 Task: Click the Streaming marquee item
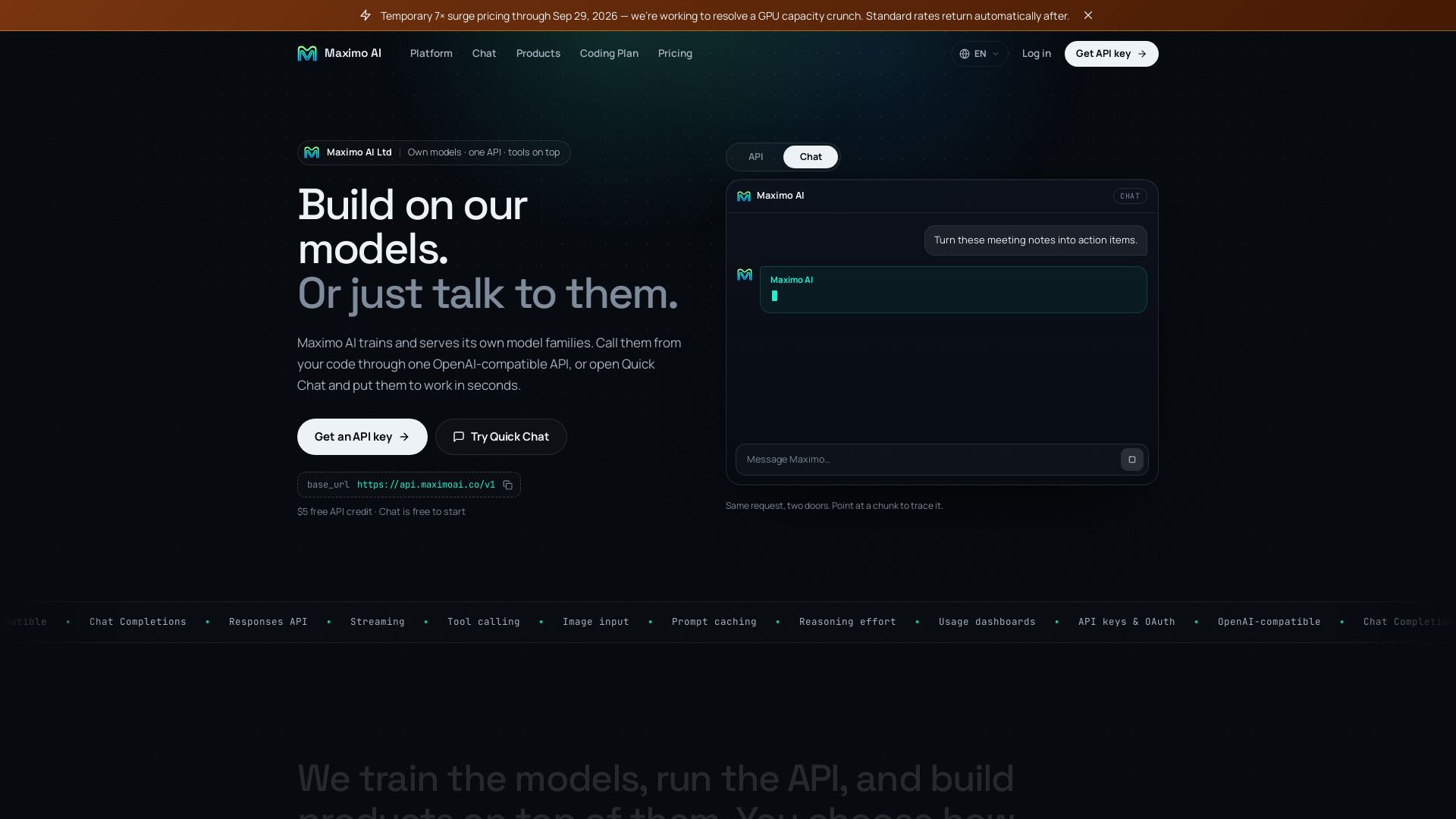(378, 622)
